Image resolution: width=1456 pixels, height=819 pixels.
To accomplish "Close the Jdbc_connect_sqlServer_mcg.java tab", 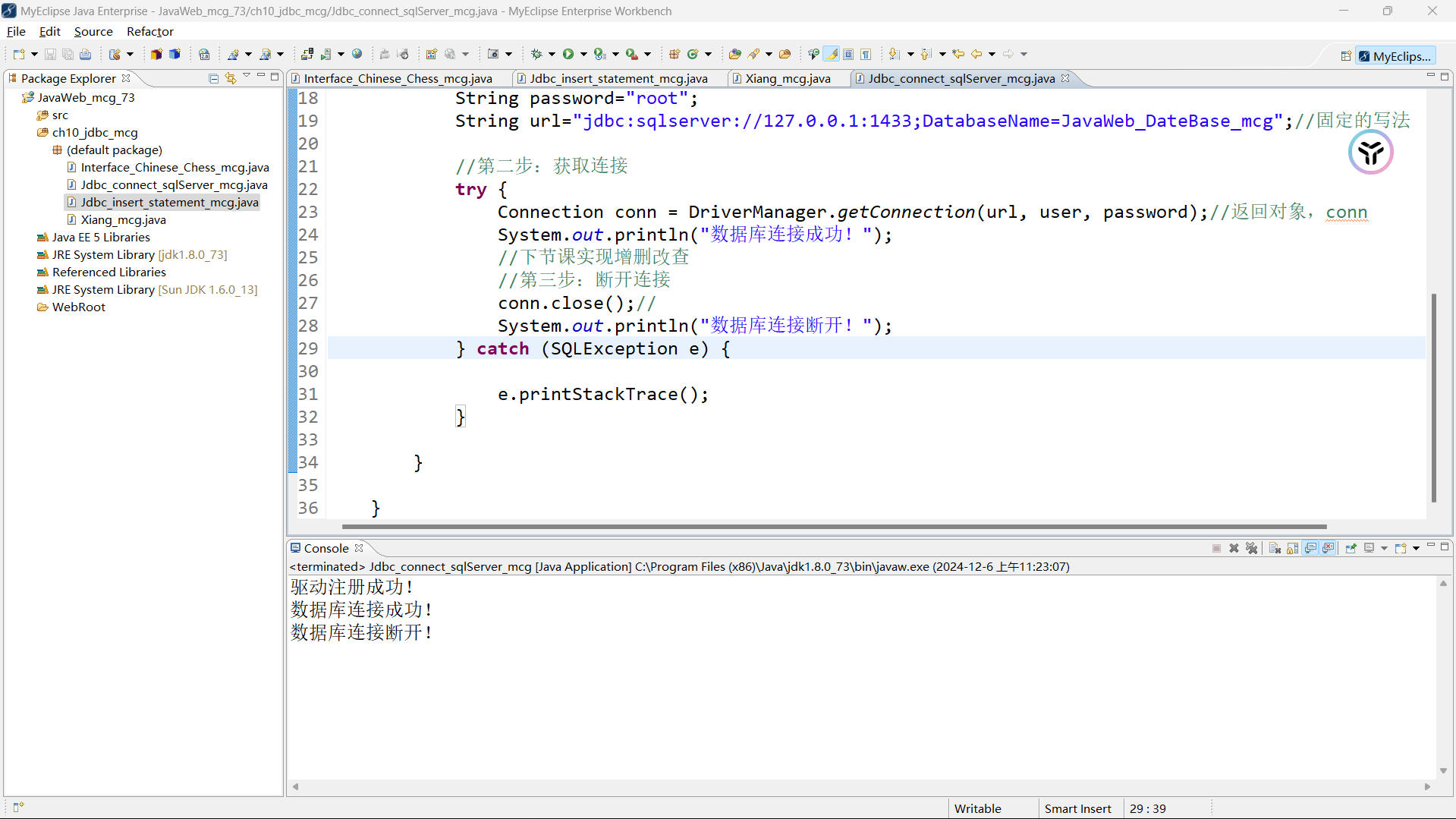I will (1065, 78).
